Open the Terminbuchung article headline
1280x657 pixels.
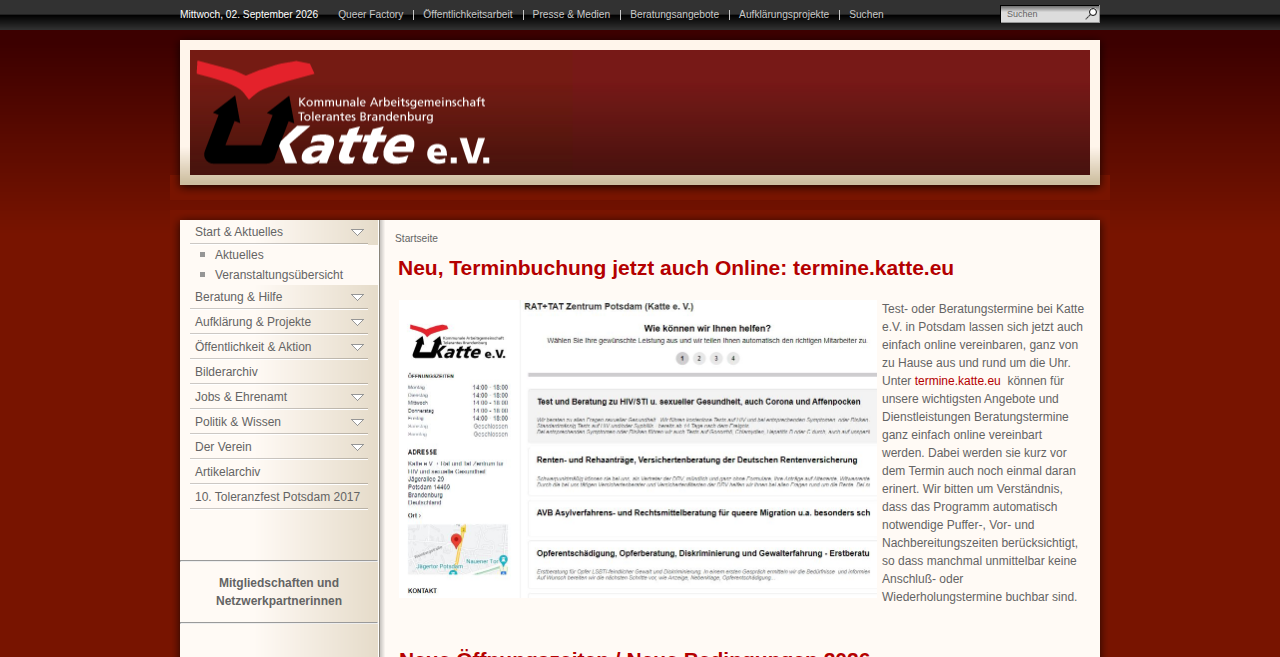tap(676, 268)
